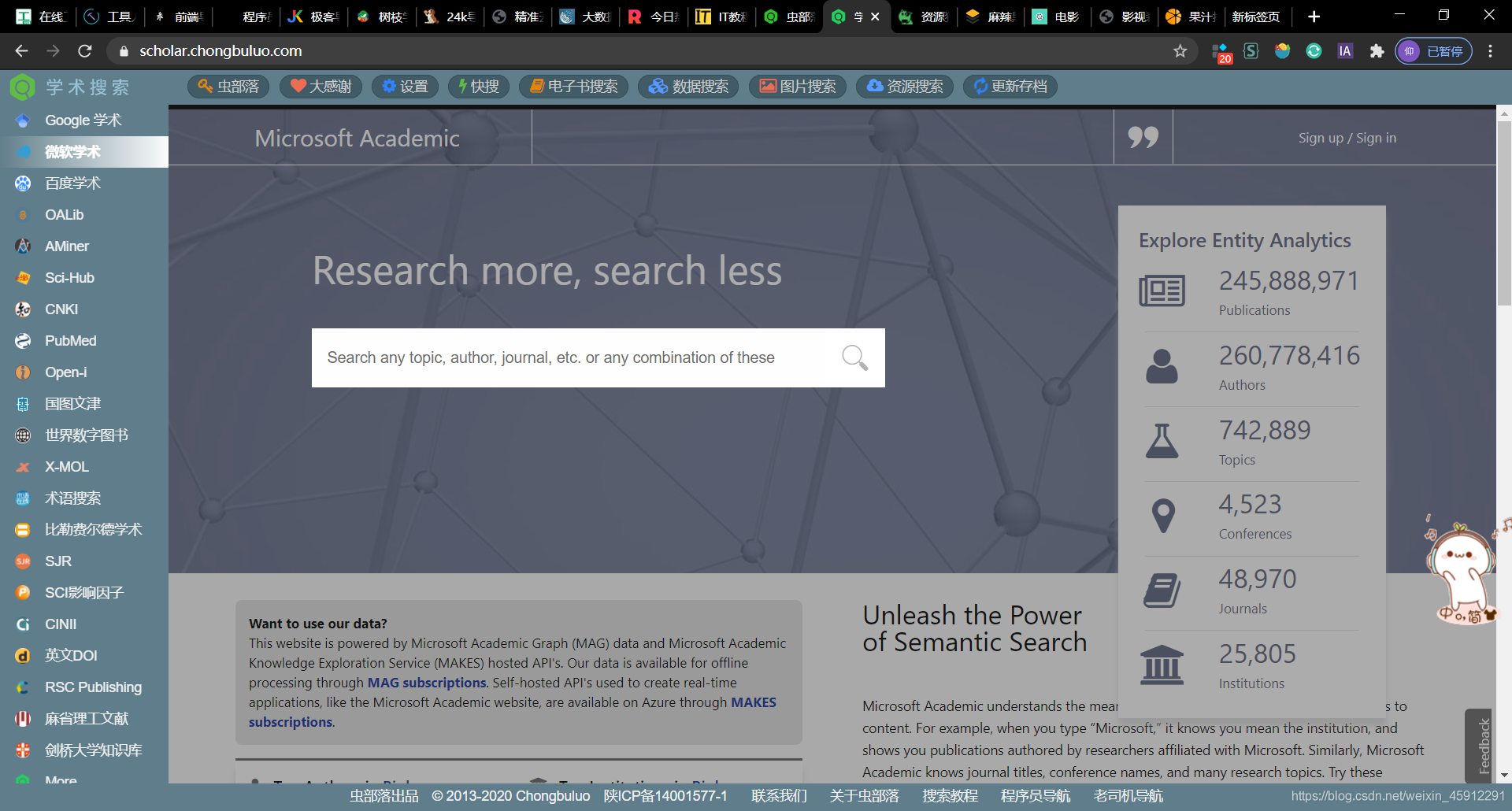Click the PubMed sidebar icon
This screenshot has height=811, width=1512.
coord(23,341)
